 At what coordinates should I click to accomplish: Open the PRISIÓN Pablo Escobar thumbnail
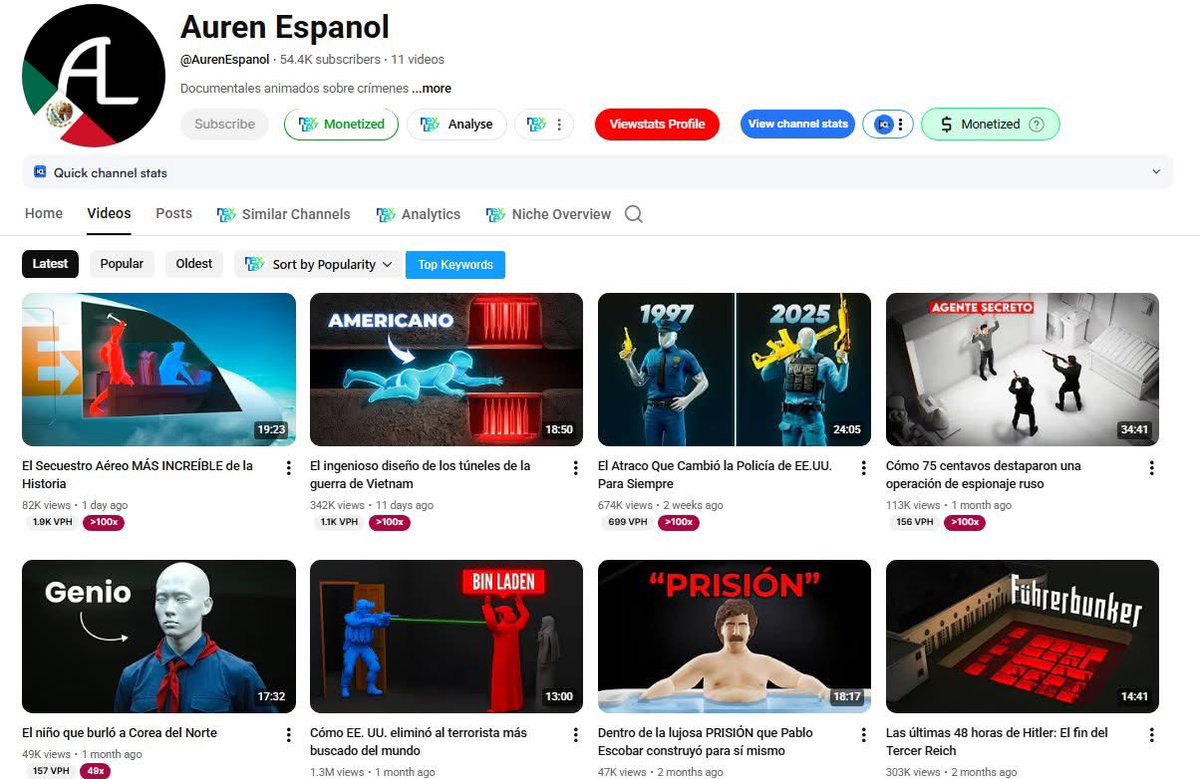tap(734, 636)
